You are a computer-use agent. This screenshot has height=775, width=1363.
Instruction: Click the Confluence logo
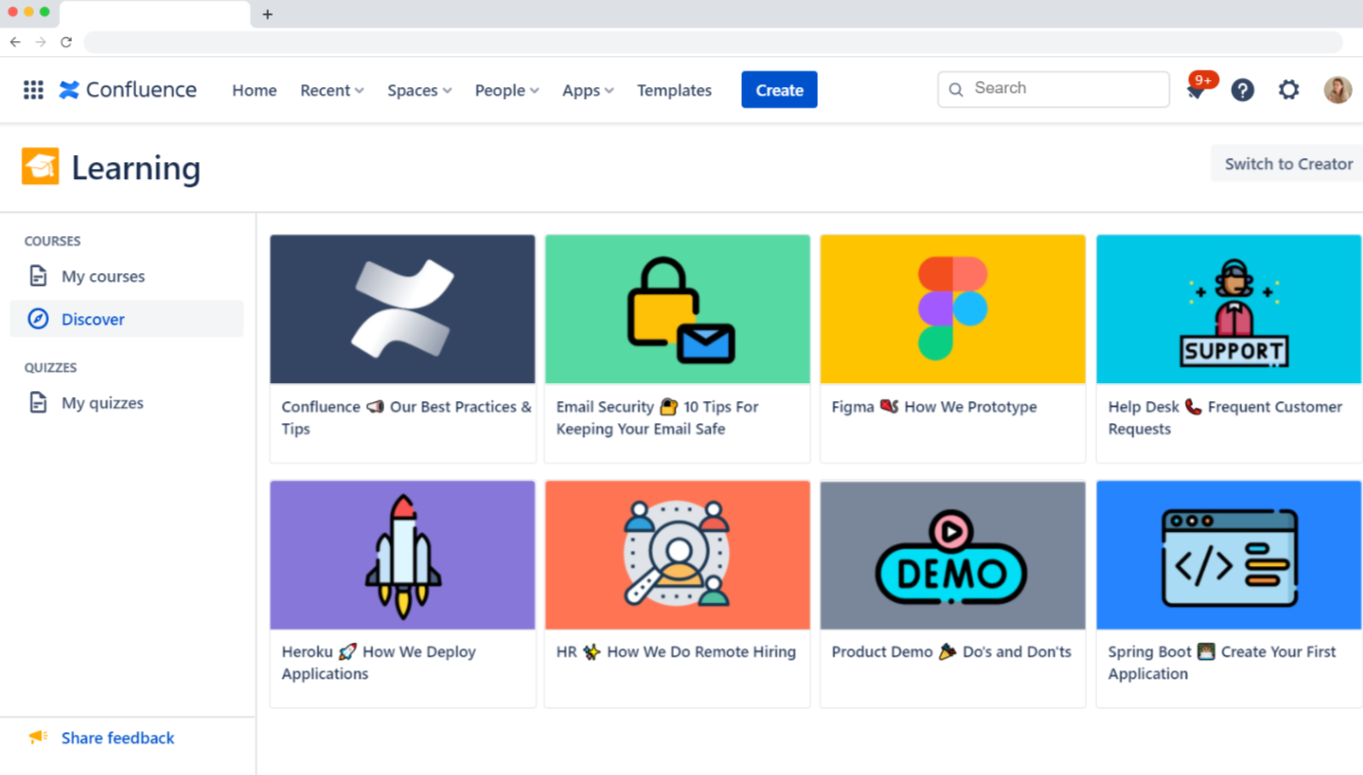click(x=127, y=90)
